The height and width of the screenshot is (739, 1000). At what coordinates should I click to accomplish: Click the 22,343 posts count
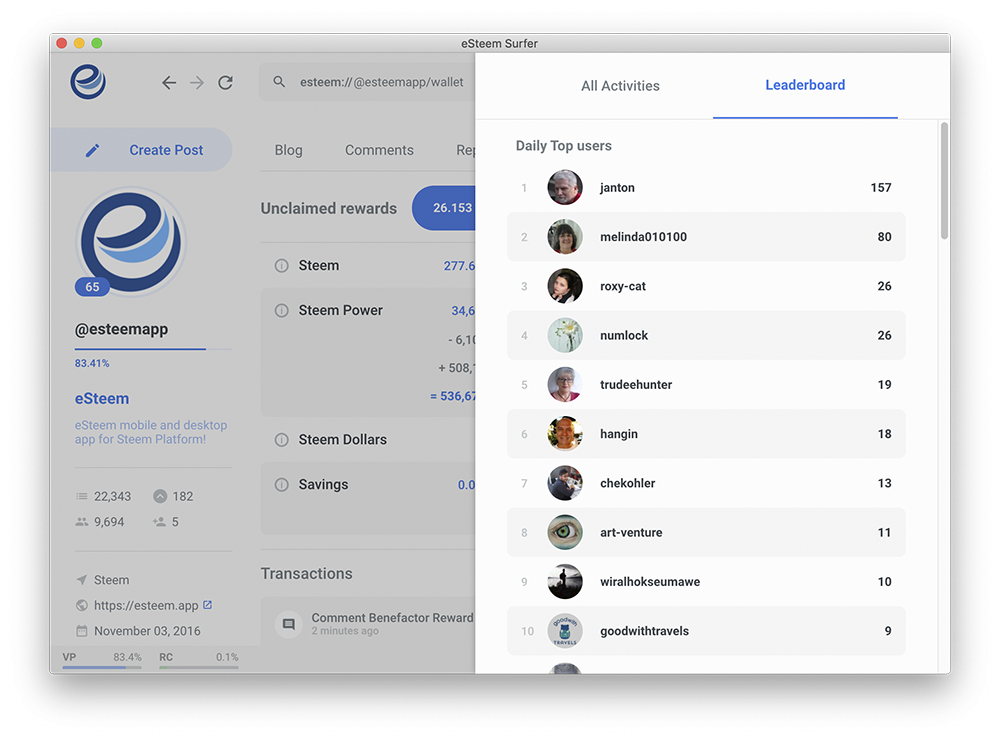tap(112, 496)
